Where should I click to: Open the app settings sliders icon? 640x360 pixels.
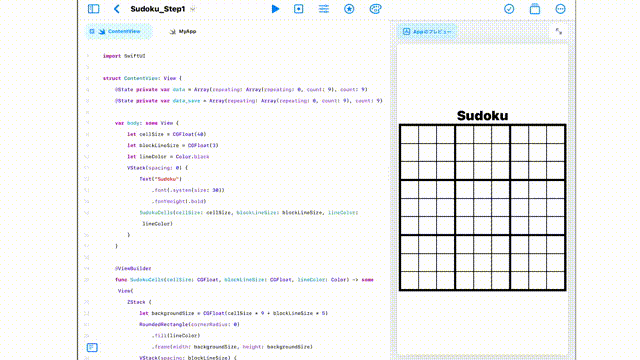[x=324, y=9]
